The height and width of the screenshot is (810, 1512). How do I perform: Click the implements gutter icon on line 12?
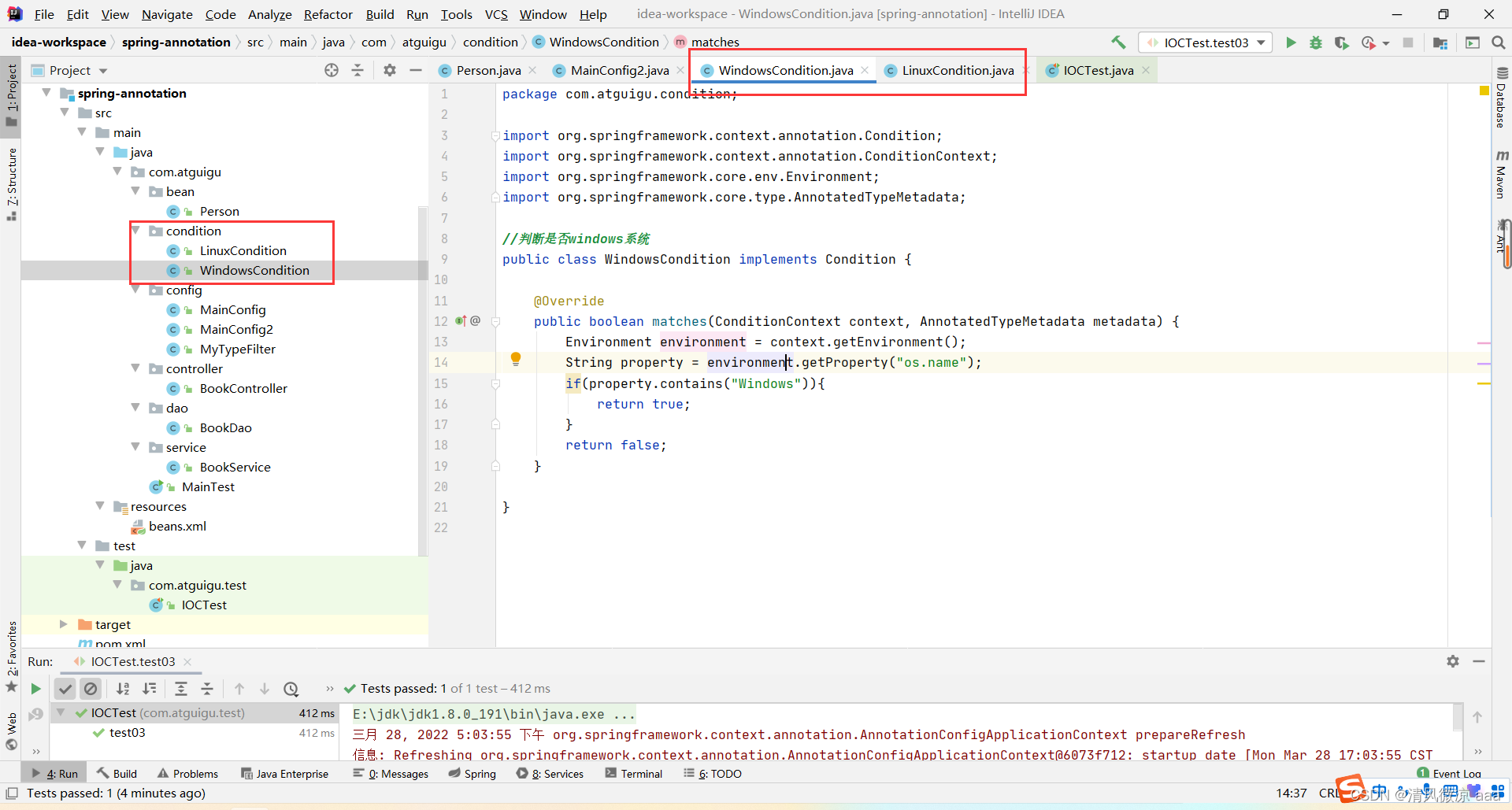tap(461, 321)
